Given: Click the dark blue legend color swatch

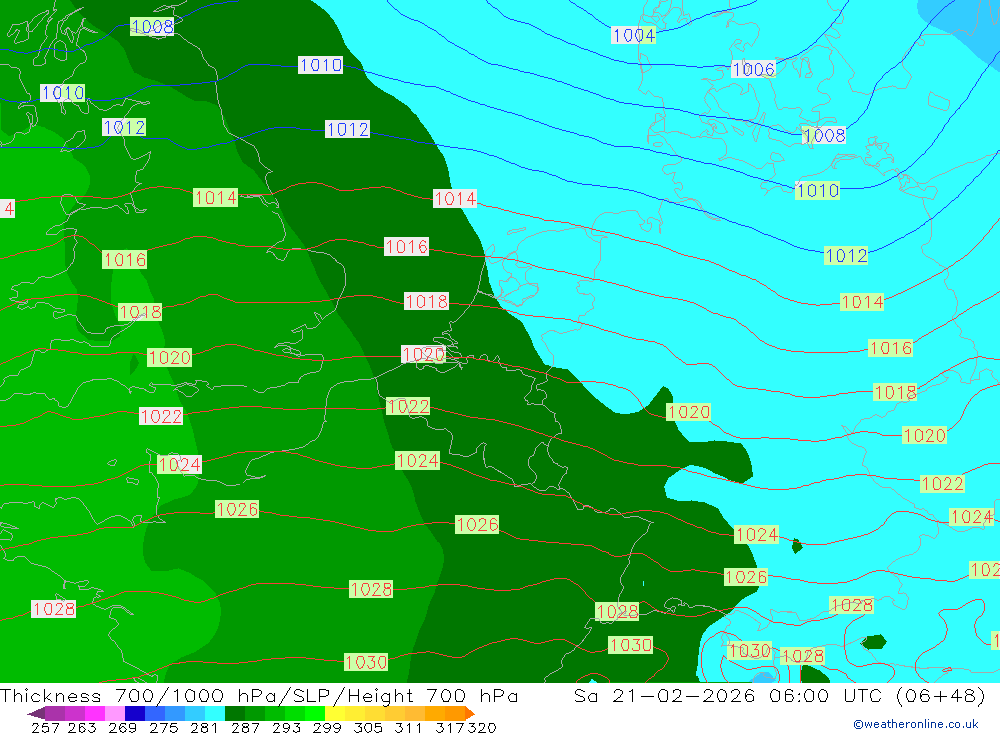Looking at the screenshot, I should tap(135, 713).
